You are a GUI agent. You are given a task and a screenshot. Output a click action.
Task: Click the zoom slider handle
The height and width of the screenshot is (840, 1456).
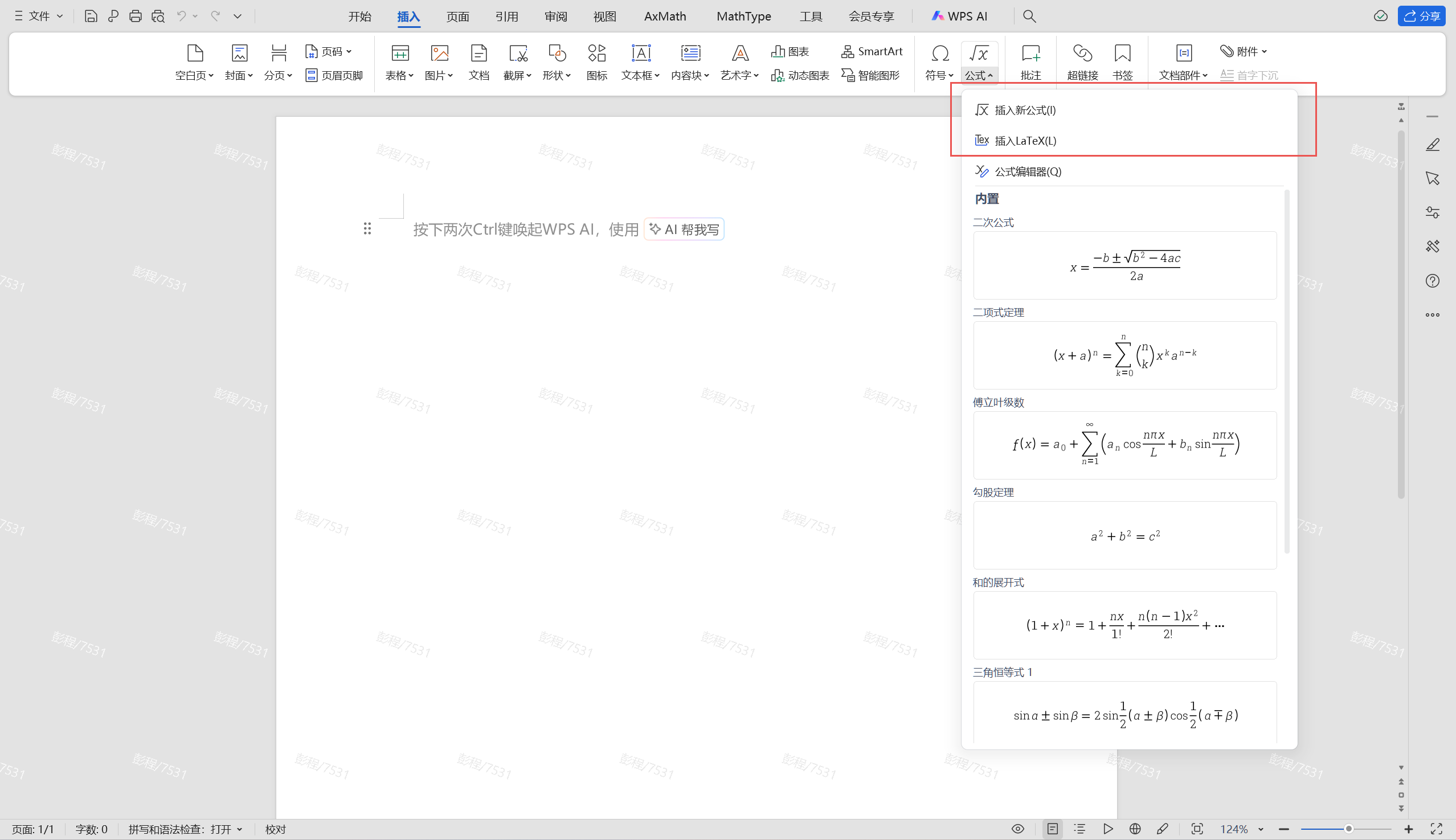coord(1349,829)
